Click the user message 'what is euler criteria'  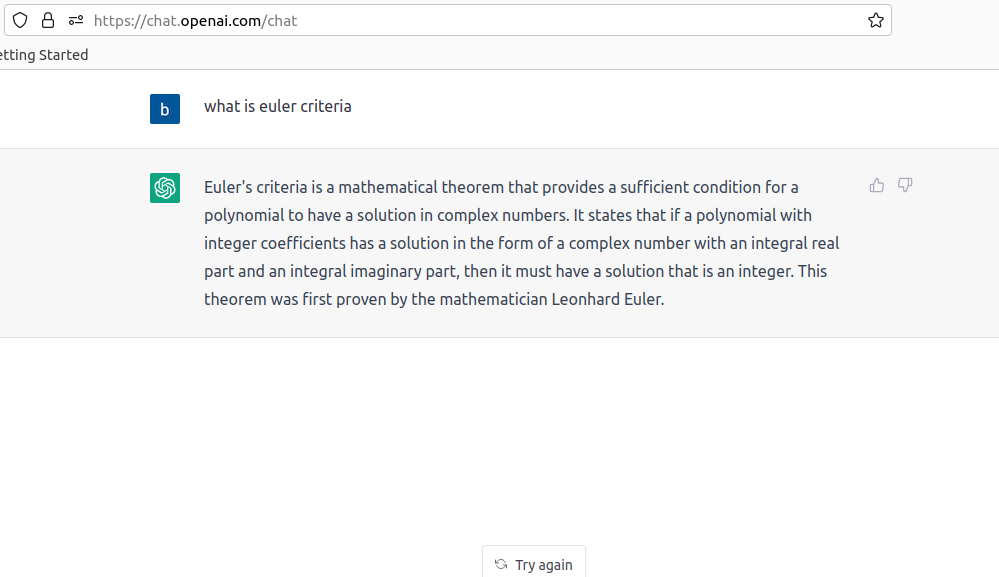278,106
